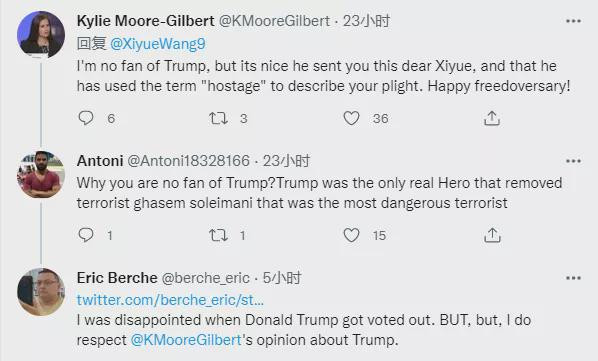
Task: Share Kylie Moore-Gilbert's tweet
Action: 492,118
